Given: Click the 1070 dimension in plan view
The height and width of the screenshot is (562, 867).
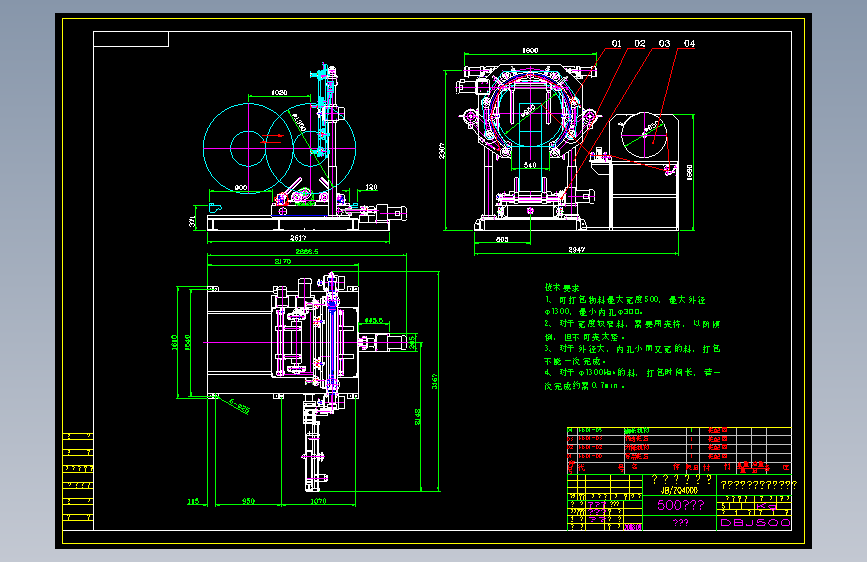Looking at the screenshot, I should pos(318,501).
